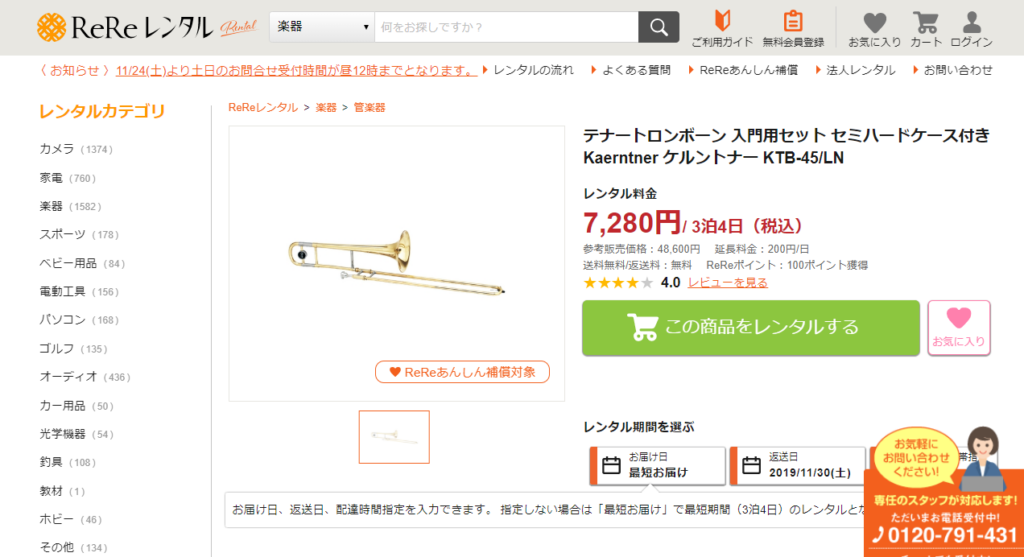Screen dimensions: 1024x557
Task: Open the レビューを見る link
Action: click(728, 283)
